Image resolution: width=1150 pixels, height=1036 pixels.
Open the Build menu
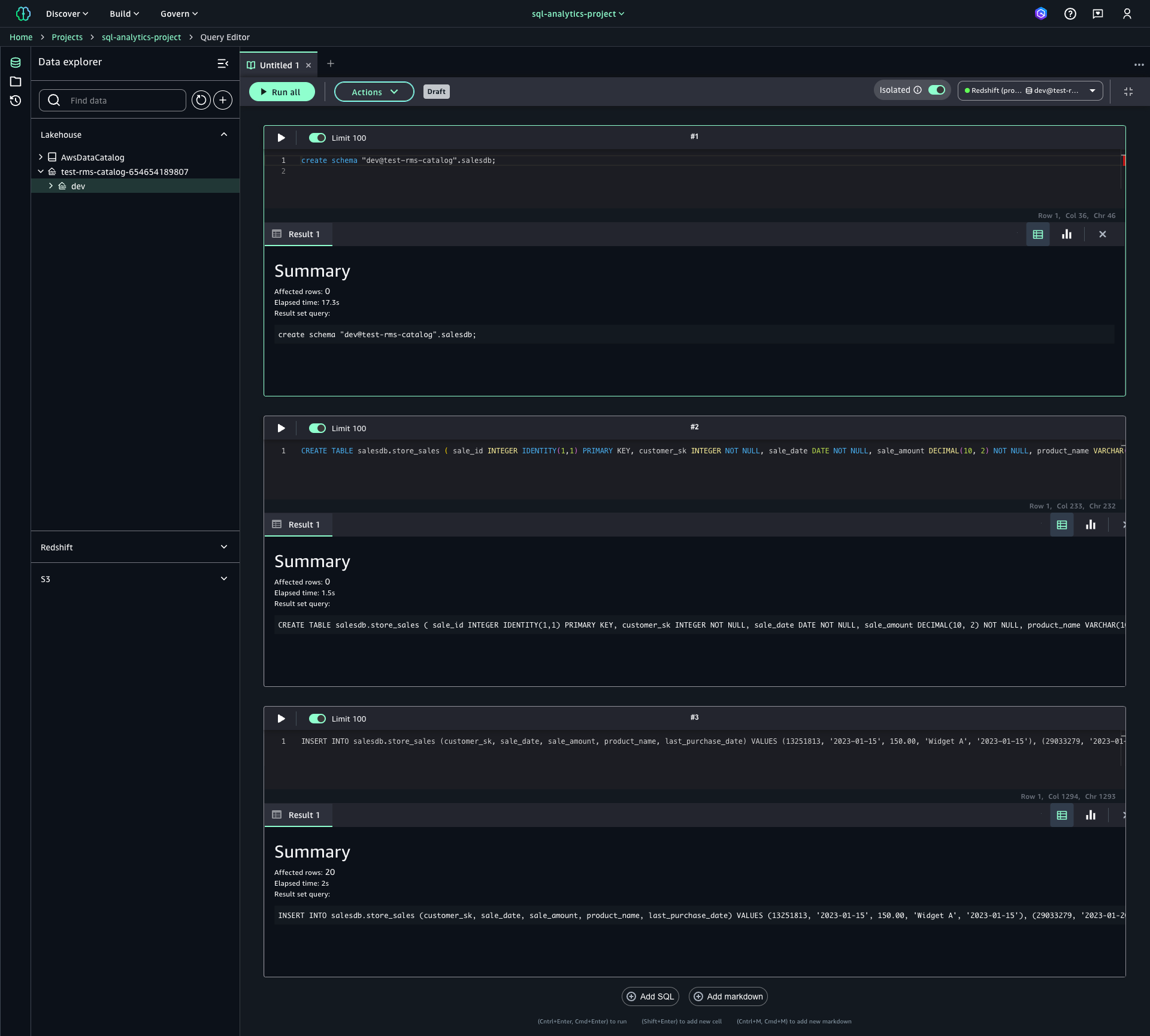click(124, 14)
